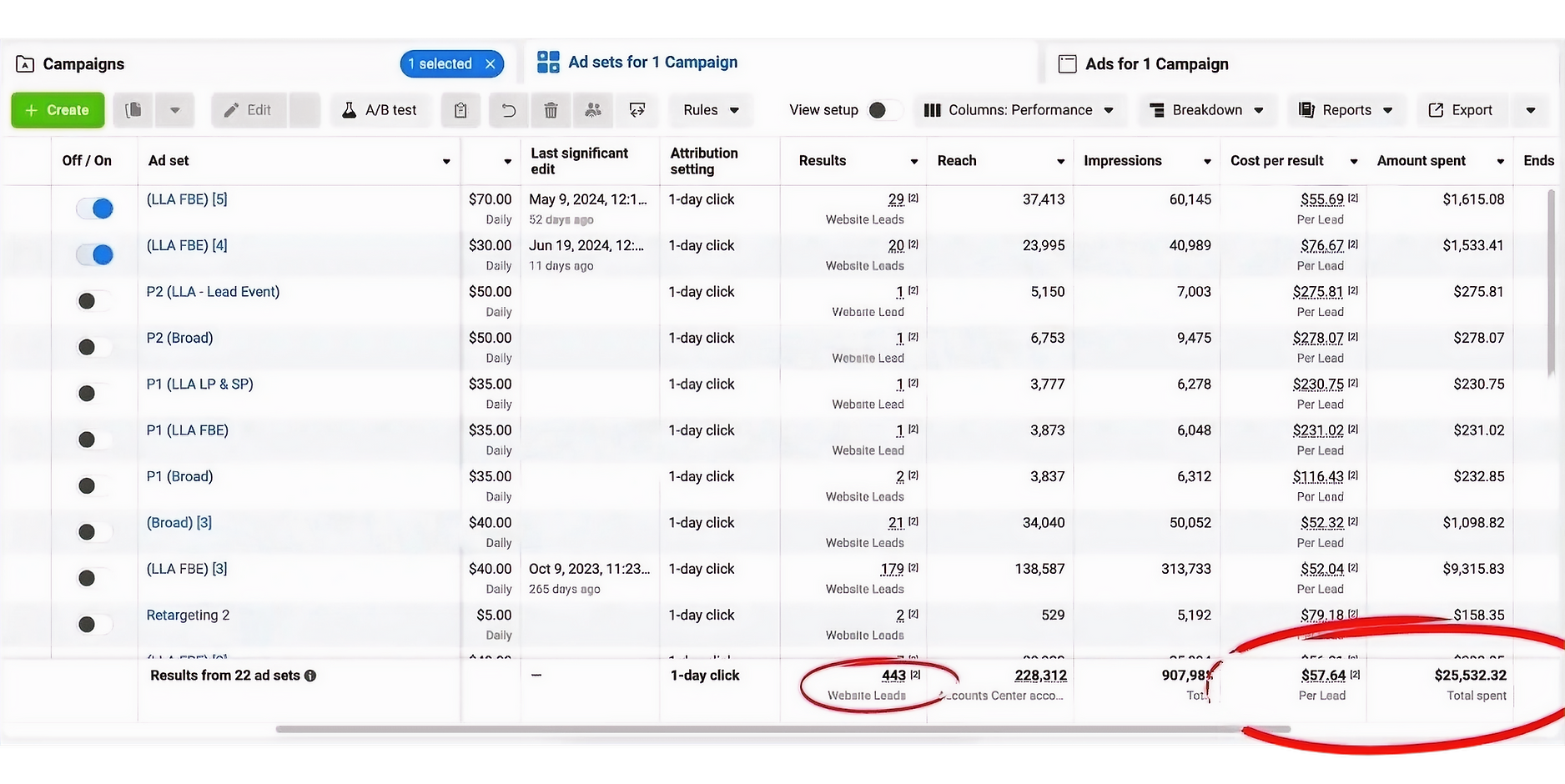The height and width of the screenshot is (784, 1565).
Task: Open the Export options arrow
Action: pyautogui.click(x=1531, y=110)
